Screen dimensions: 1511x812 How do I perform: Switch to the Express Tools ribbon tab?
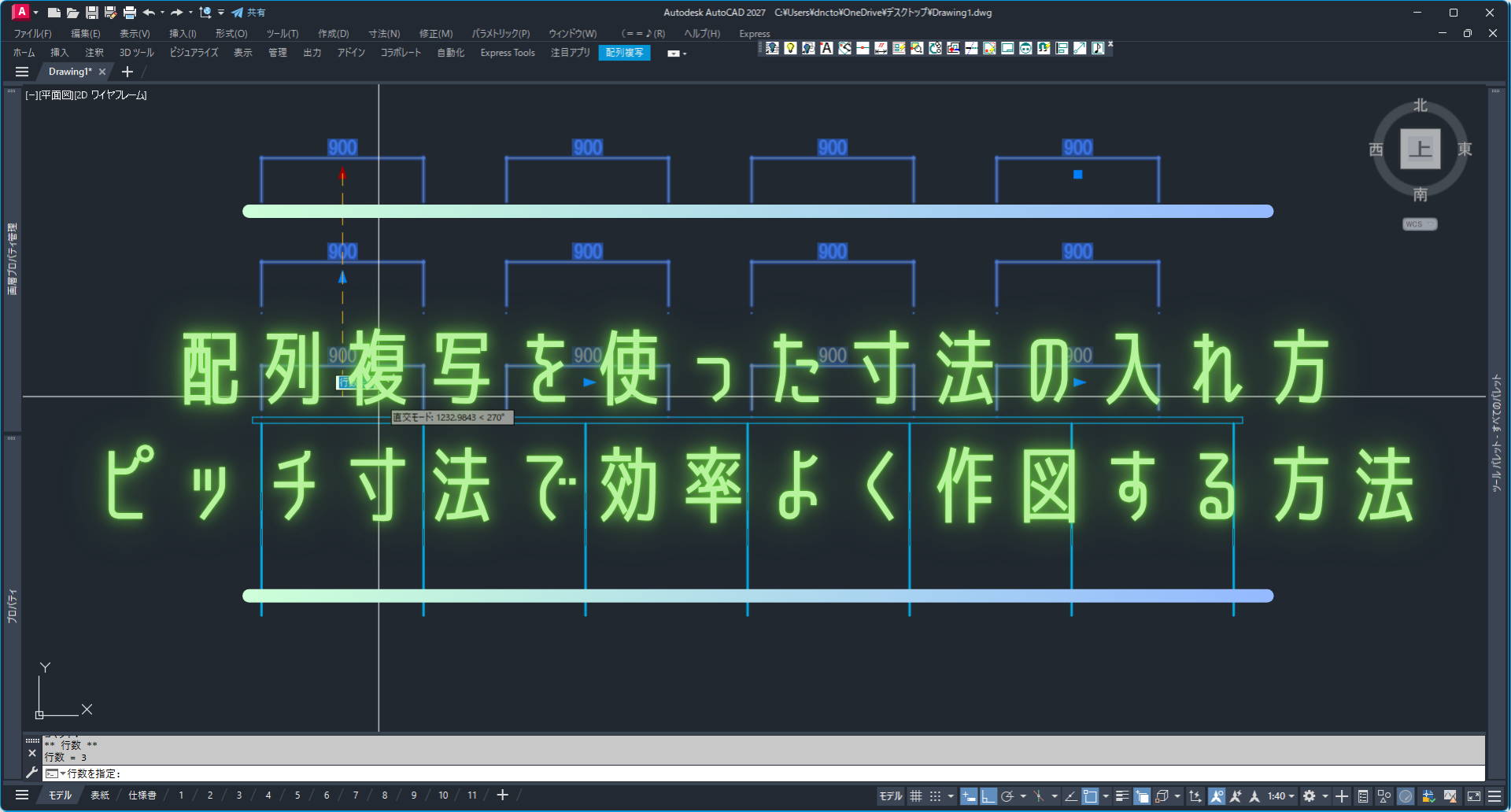[x=507, y=53]
